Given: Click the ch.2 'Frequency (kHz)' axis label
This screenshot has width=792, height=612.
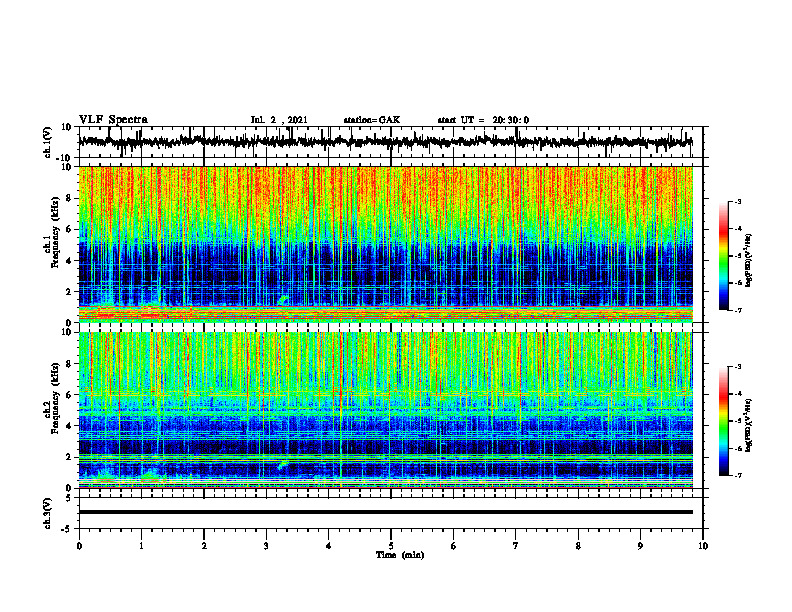Looking at the screenshot, I should point(55,397).
